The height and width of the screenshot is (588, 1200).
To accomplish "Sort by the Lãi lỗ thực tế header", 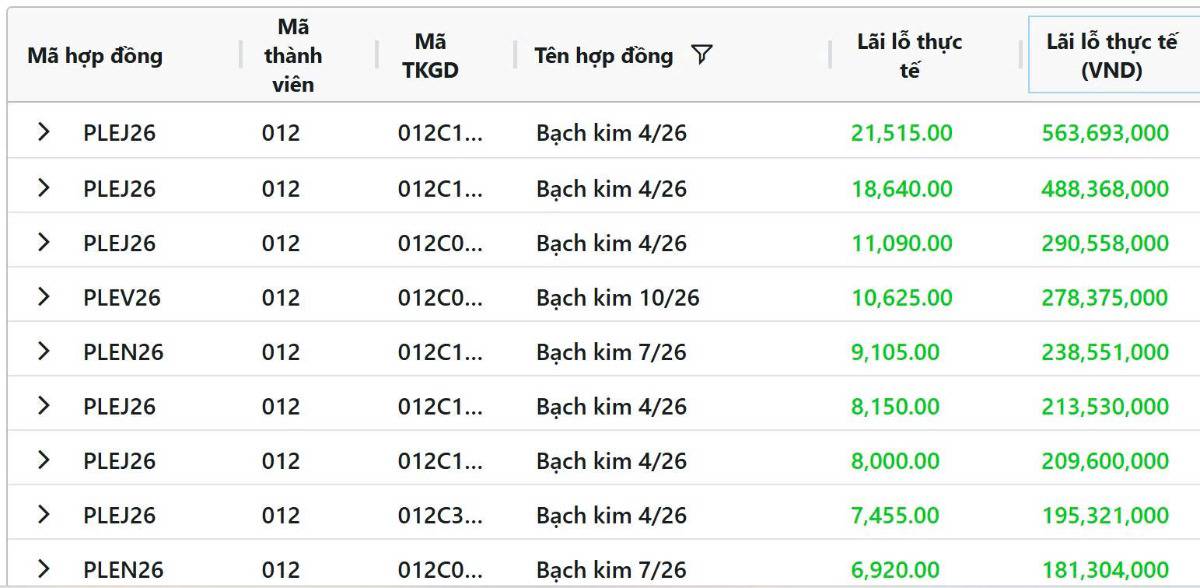I will (910, 56).
